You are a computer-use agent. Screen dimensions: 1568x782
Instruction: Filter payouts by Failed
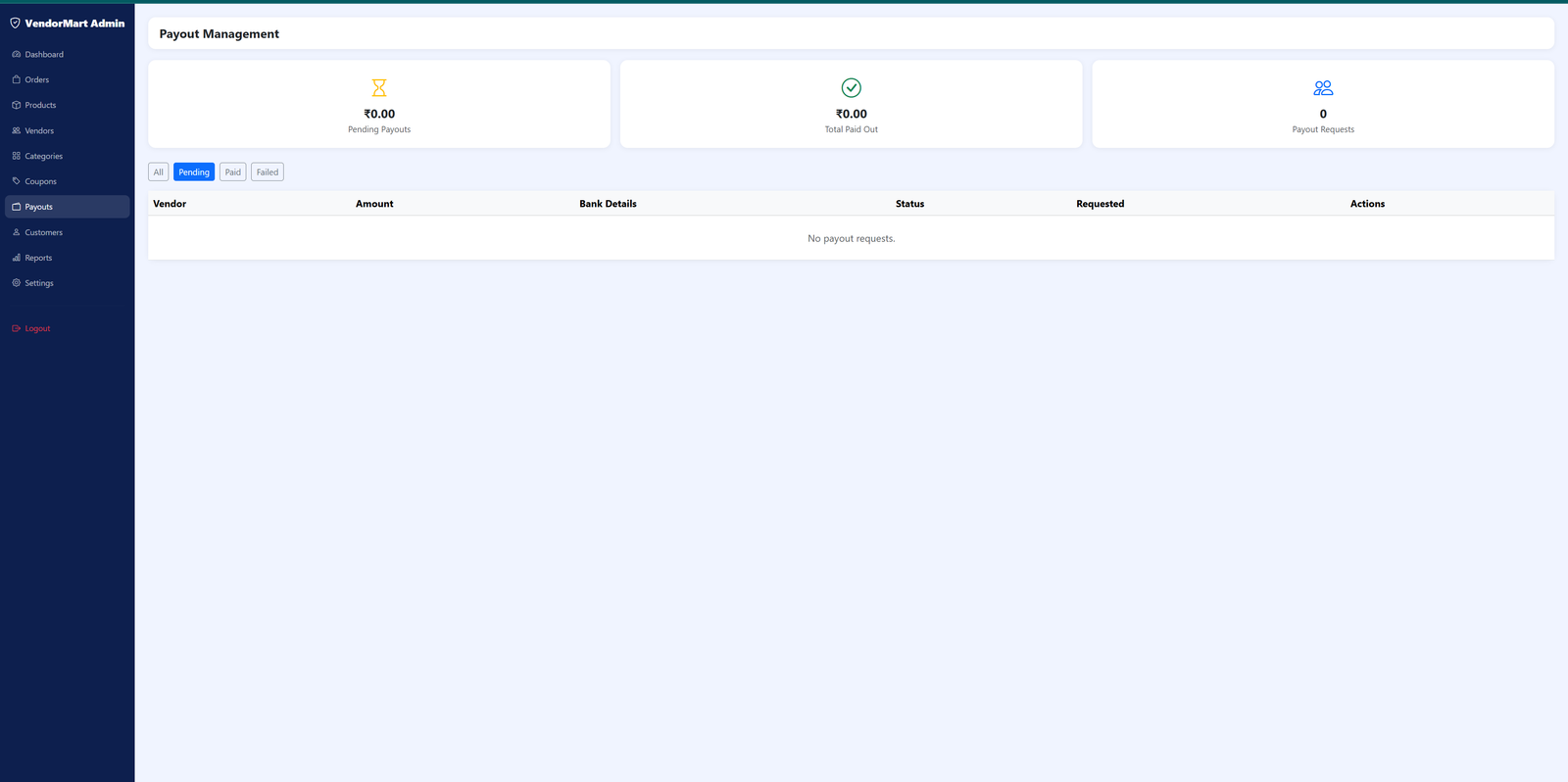tap(268, 172)
